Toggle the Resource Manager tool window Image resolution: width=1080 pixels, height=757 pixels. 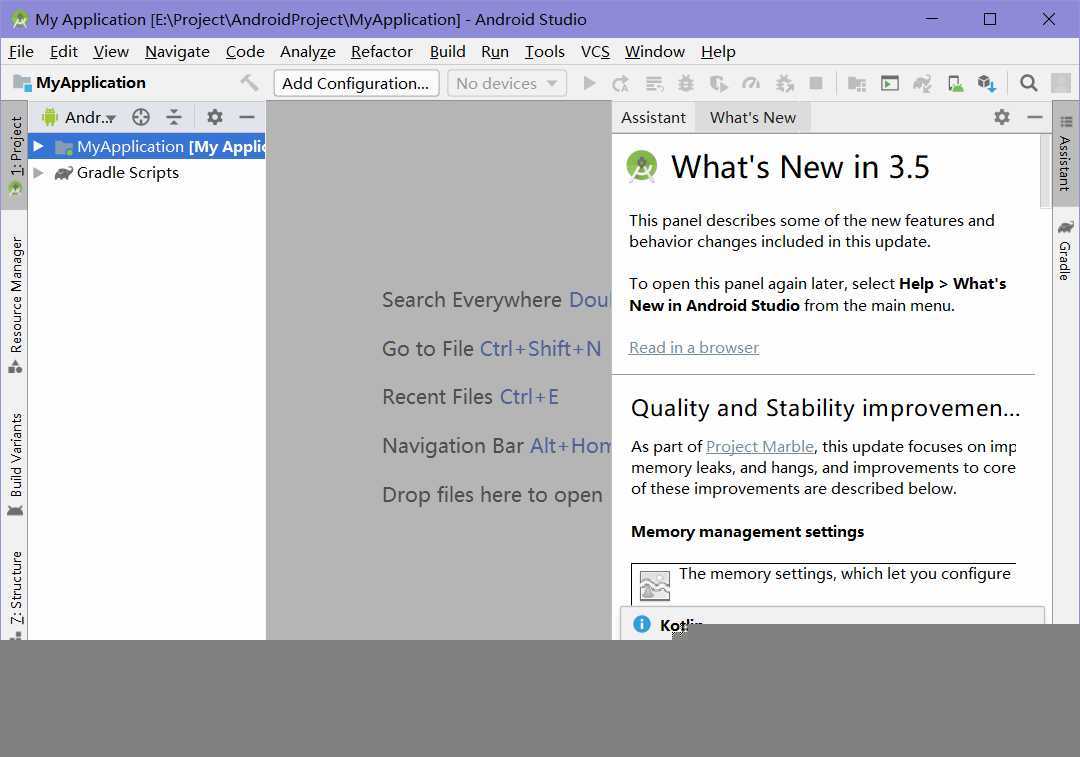click(15, 305)
